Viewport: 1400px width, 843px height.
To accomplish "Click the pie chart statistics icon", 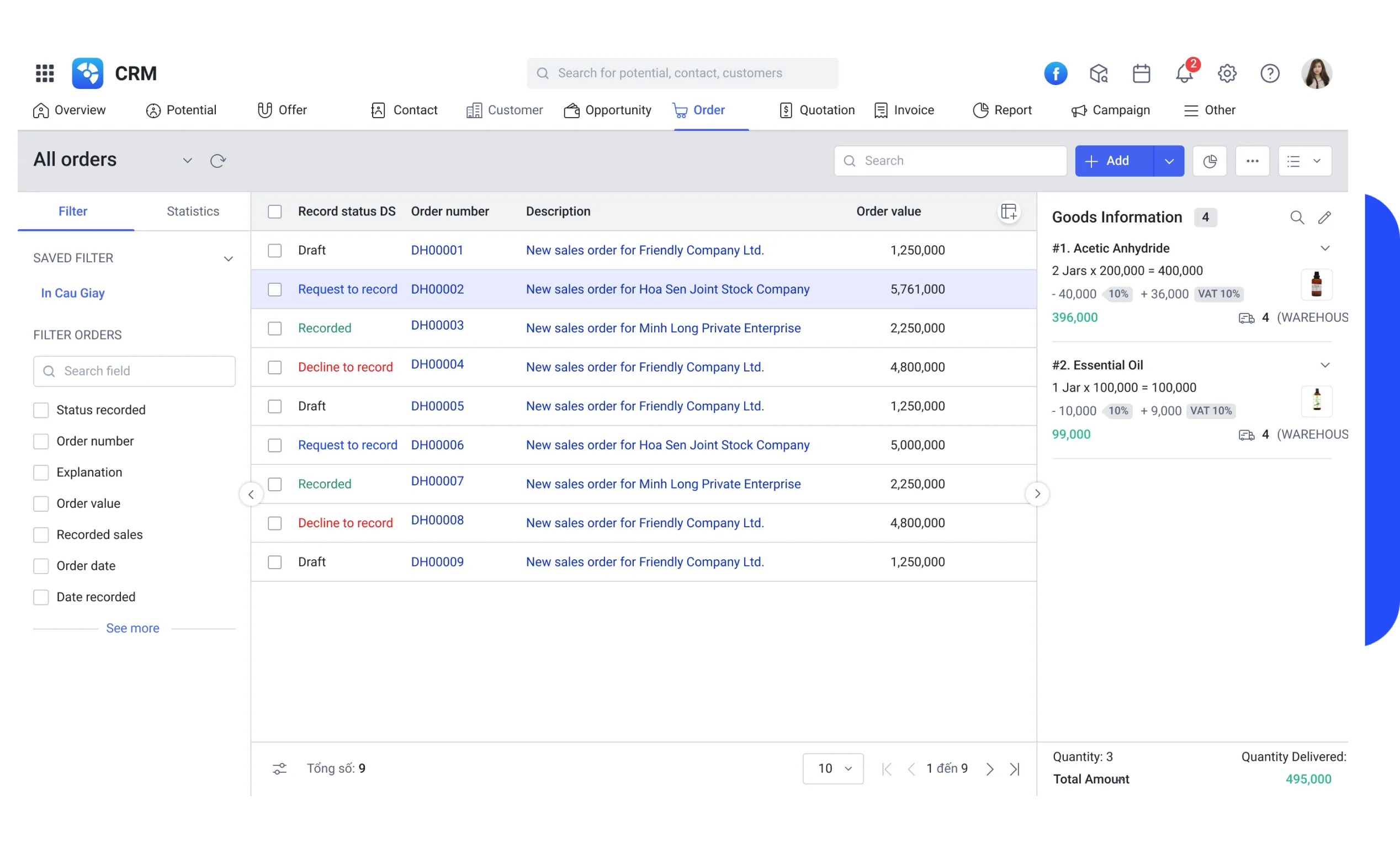I will [x=1210, y=161].
